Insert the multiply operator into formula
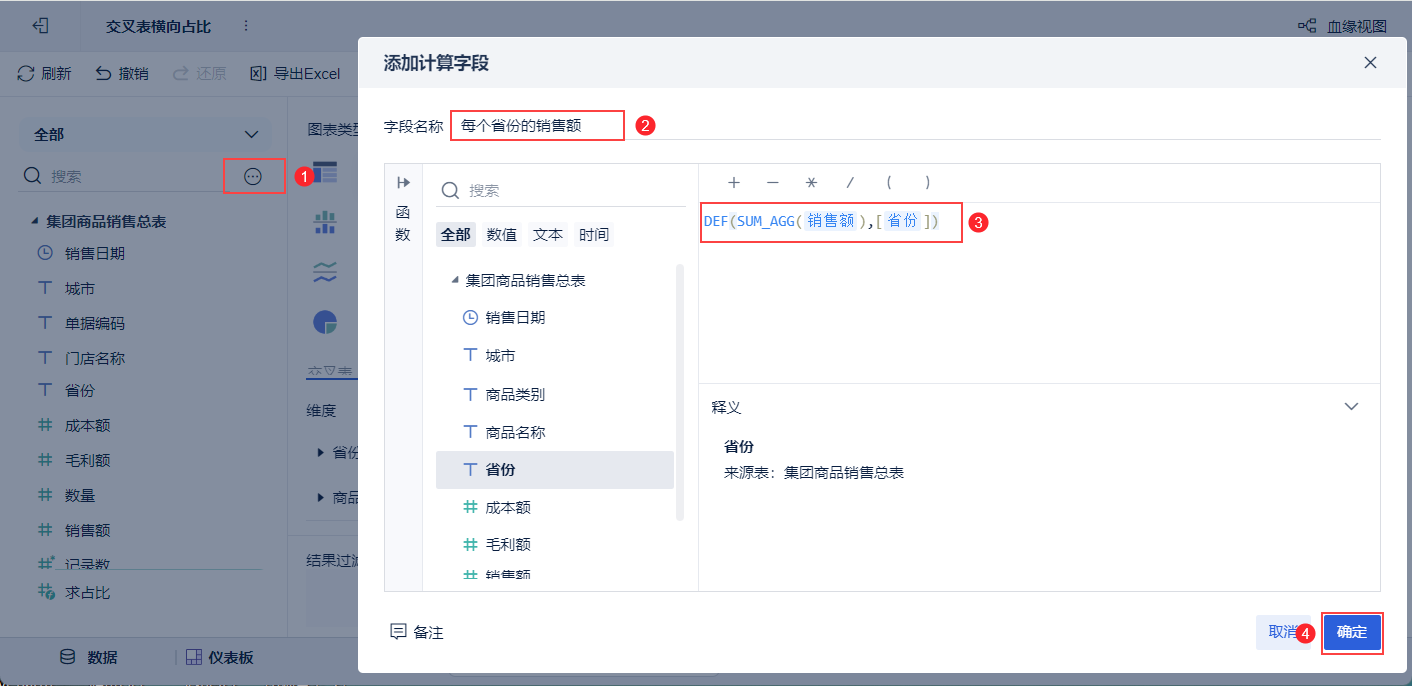This screenshot has height=686, width=1412. [812, 182]
